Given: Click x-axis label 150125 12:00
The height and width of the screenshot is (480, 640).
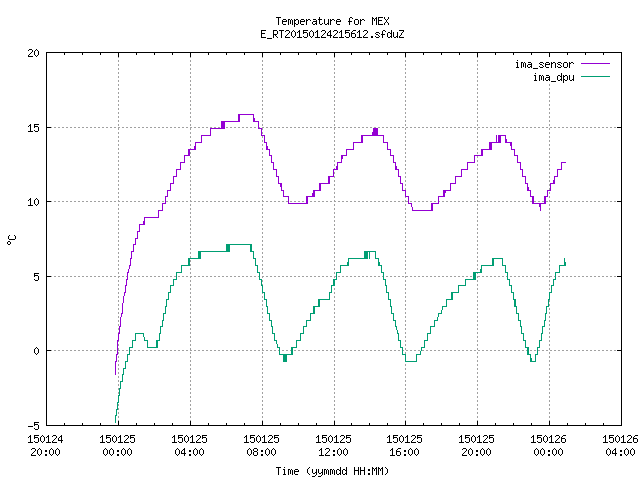Looking at the screenshot, I should 333,446.
